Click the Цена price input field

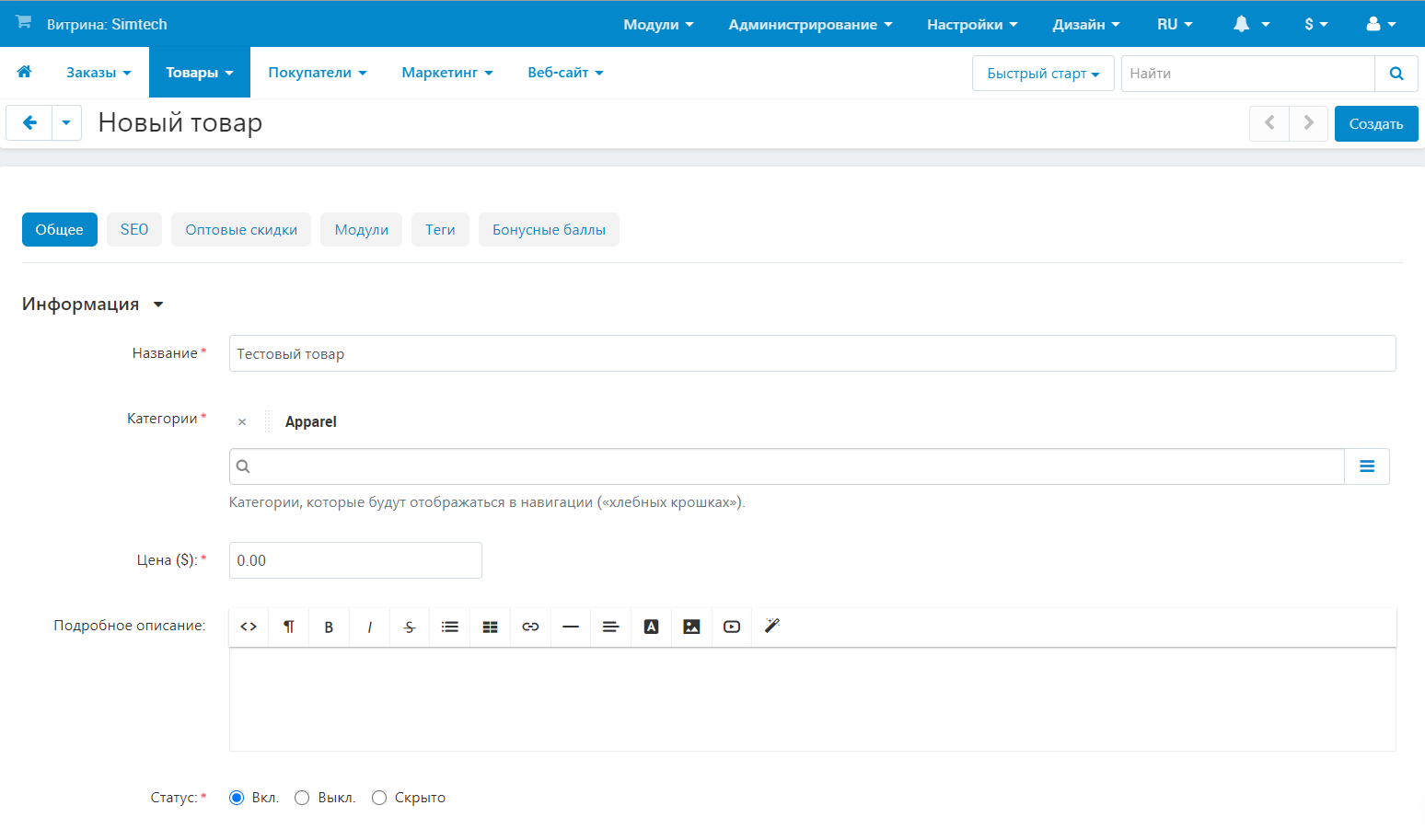(355, 560)
